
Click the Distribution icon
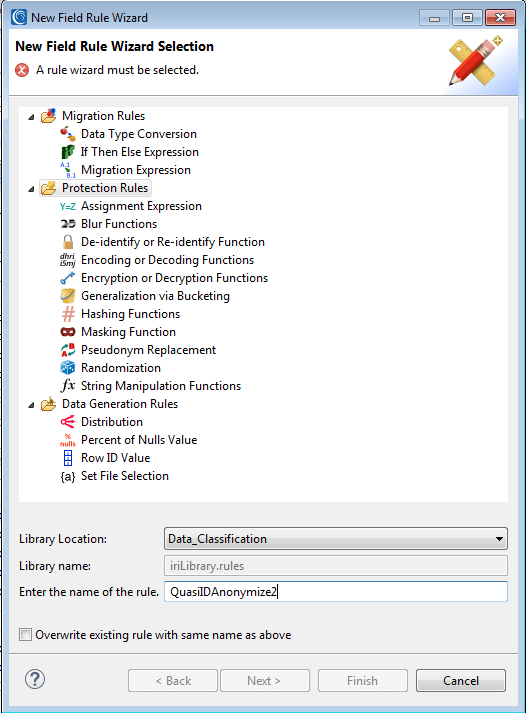(68, 422)
